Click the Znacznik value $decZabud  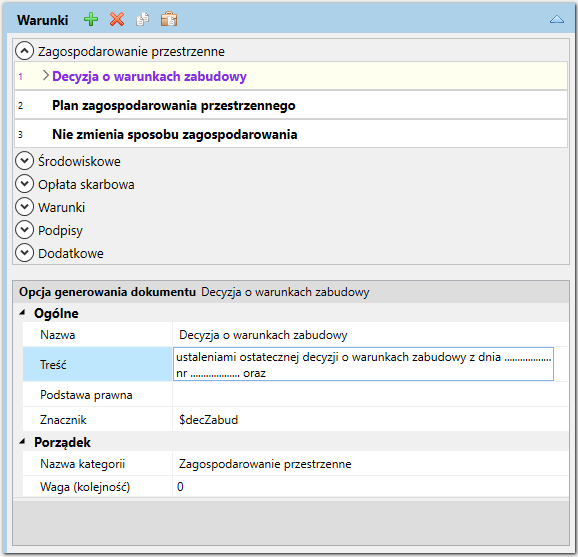pos(209,420)
